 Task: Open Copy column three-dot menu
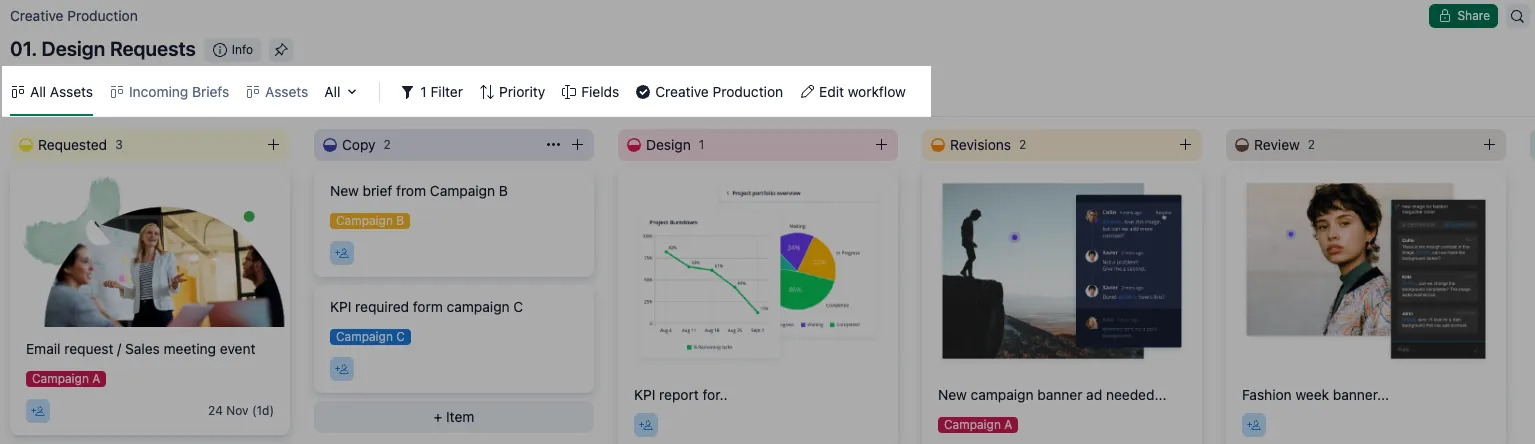(553, 145)
